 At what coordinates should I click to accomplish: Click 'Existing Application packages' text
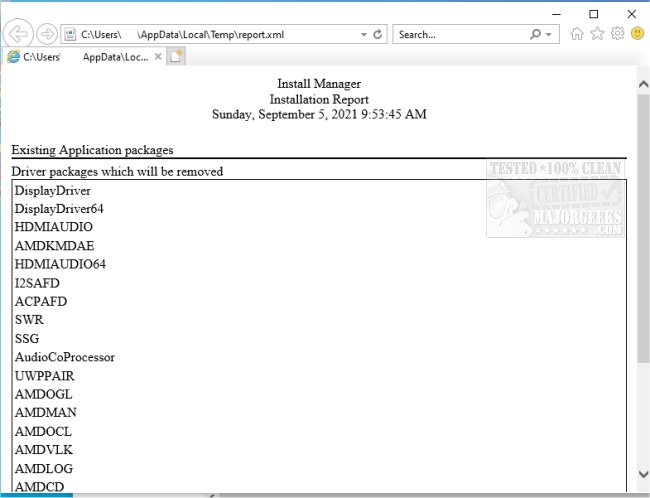(x=92, y=150)
